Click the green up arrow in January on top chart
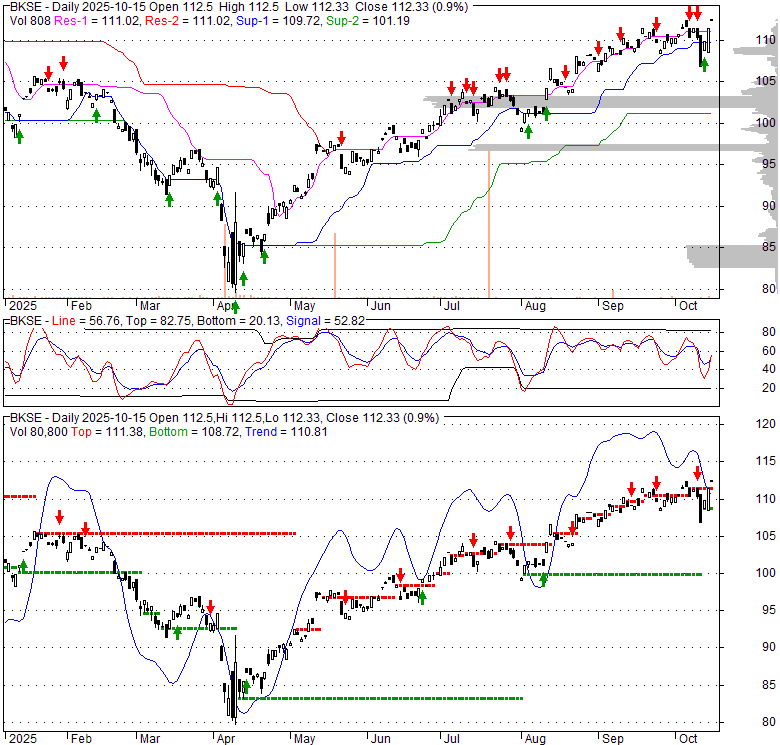The width and height of the screenshot is (780, 745). pyautogui.click(x=19, y=133)
